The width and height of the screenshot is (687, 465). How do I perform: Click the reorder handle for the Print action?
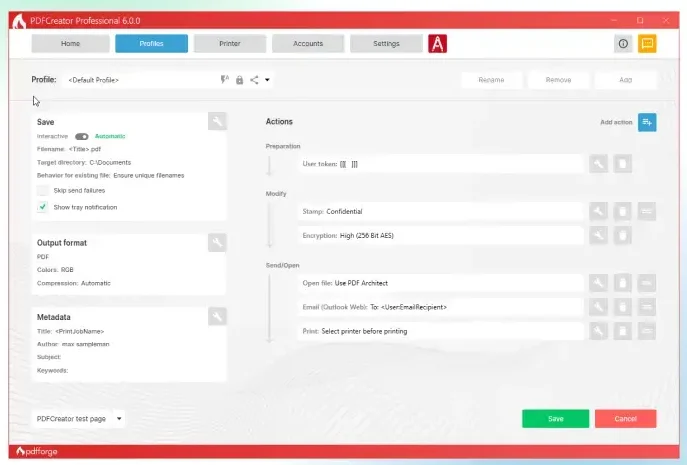click(647, 331)
